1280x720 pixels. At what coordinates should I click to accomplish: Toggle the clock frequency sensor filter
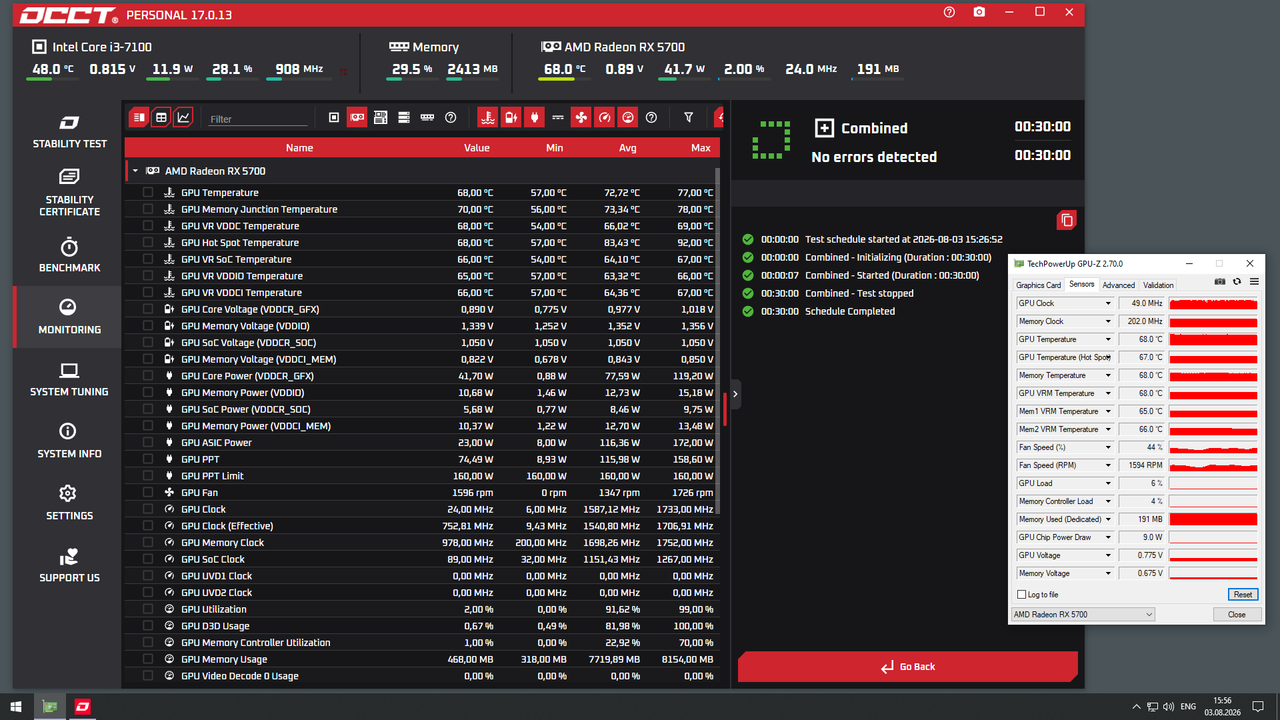(604, 117)
